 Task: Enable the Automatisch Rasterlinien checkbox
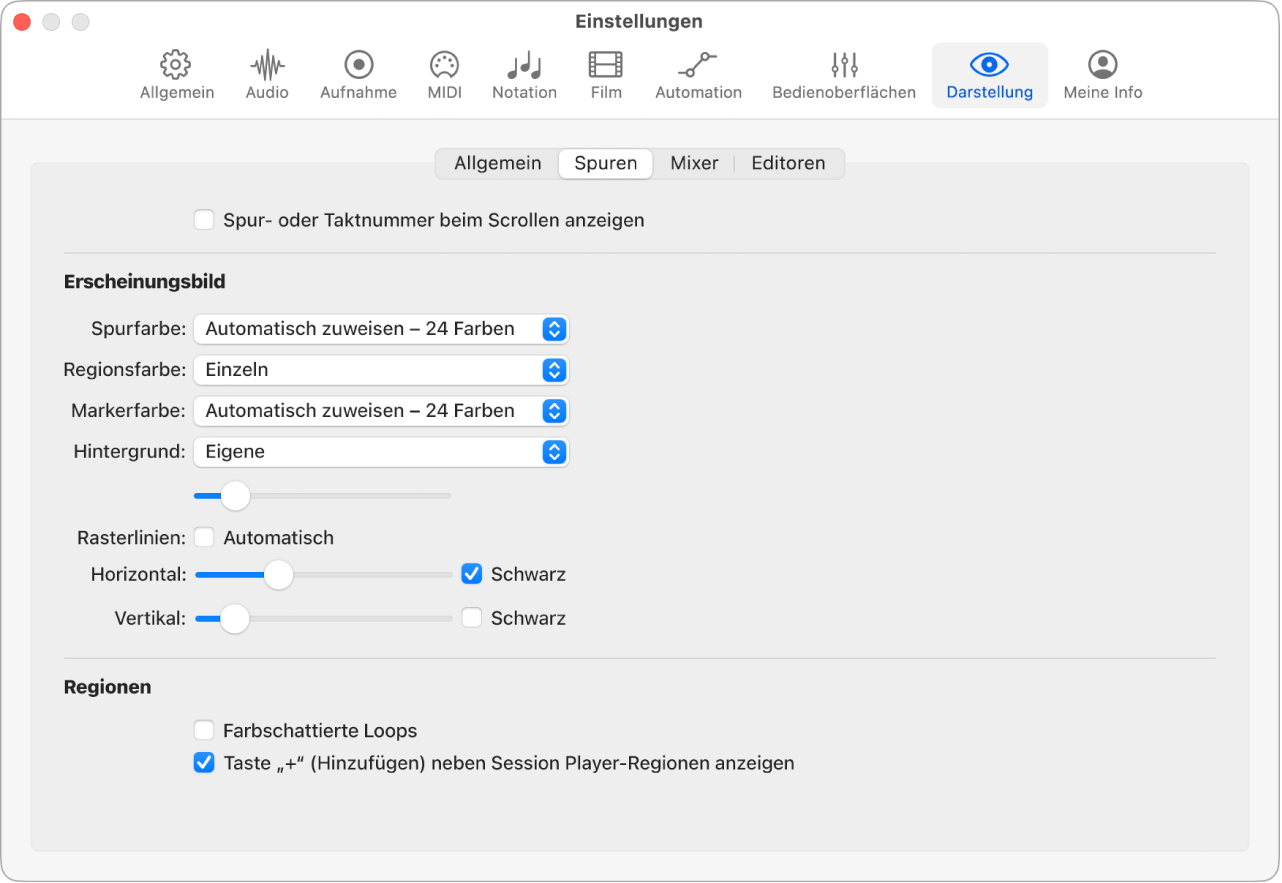205,538
